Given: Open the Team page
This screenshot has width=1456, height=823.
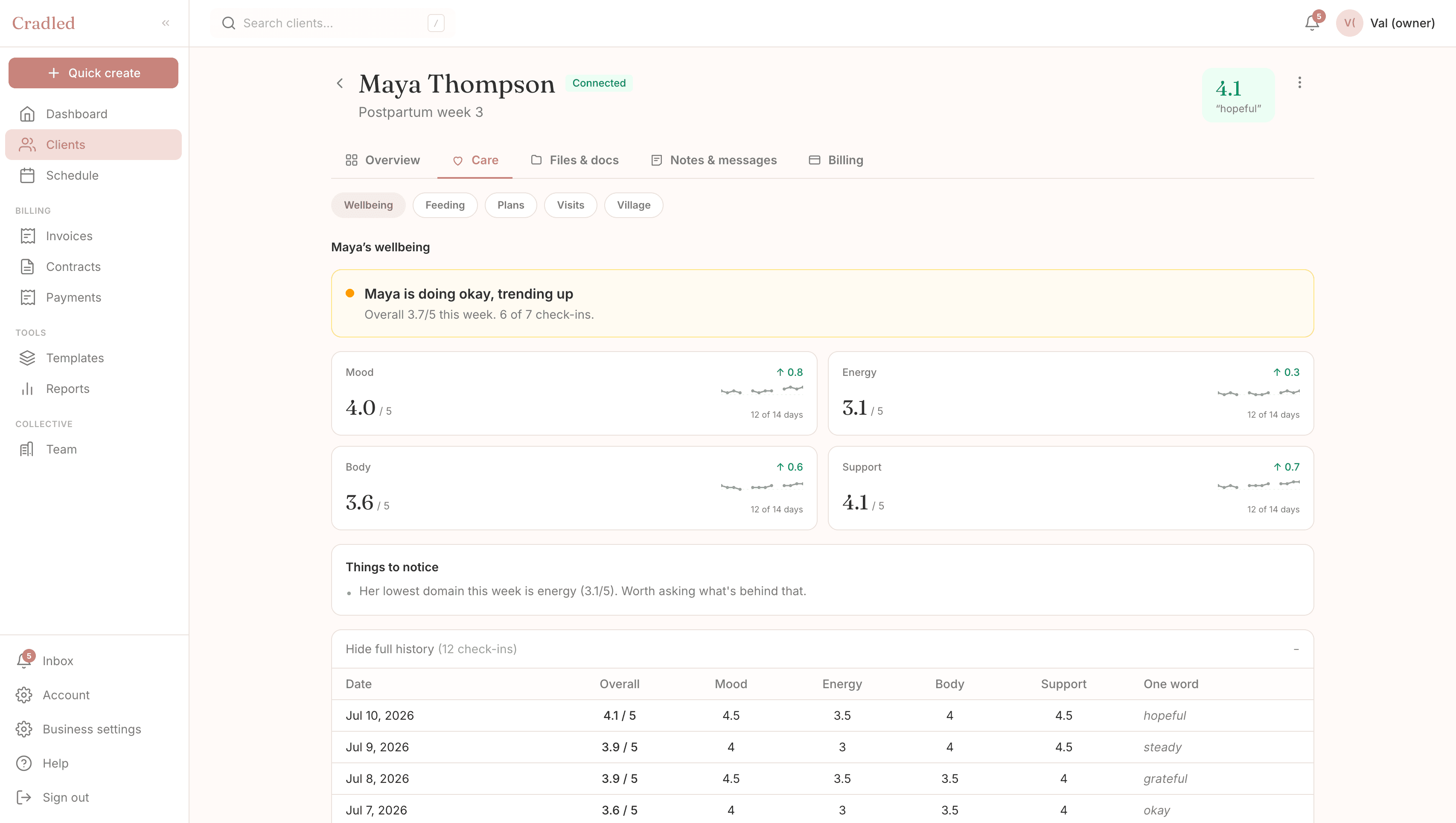Looking at the screenshot, I should pos(93,449).
